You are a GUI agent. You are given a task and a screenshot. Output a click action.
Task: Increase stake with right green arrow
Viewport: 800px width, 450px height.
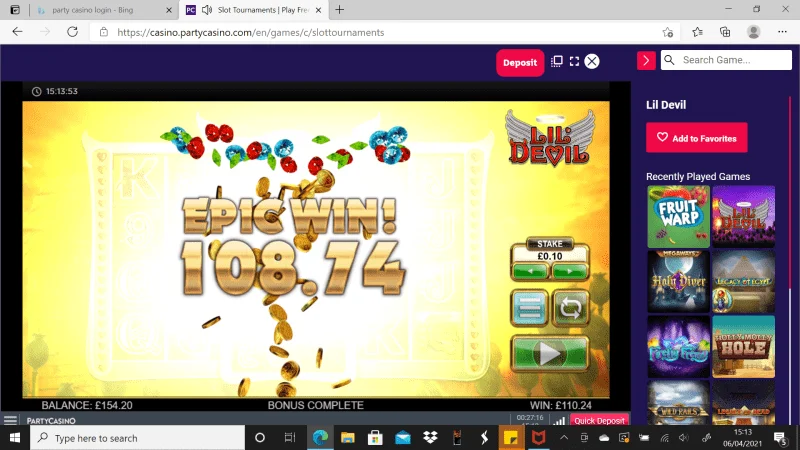[569, 271]
